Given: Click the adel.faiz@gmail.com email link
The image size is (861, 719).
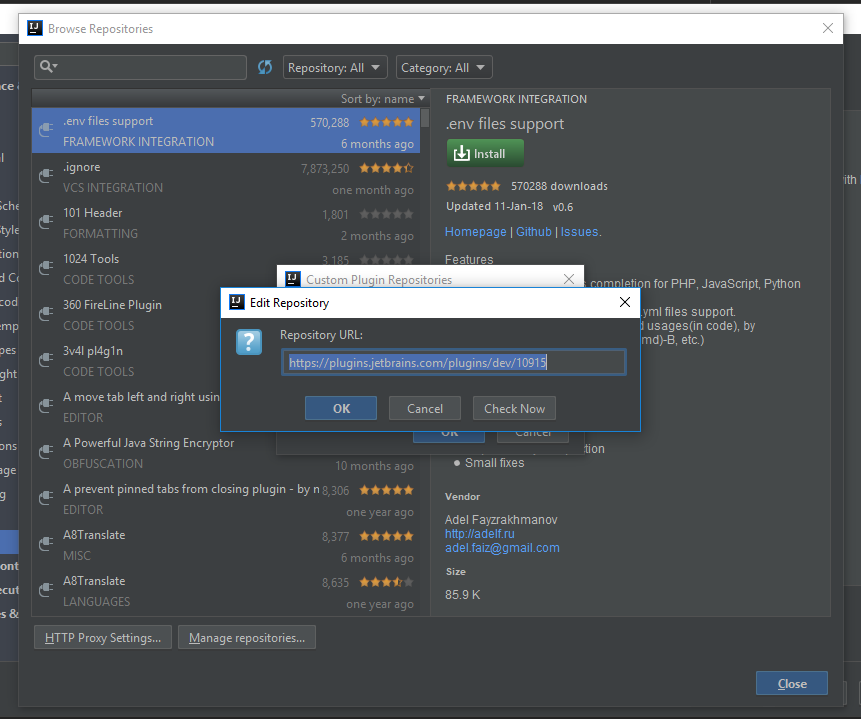Looking at the screenshot, I should pos(502,548).
